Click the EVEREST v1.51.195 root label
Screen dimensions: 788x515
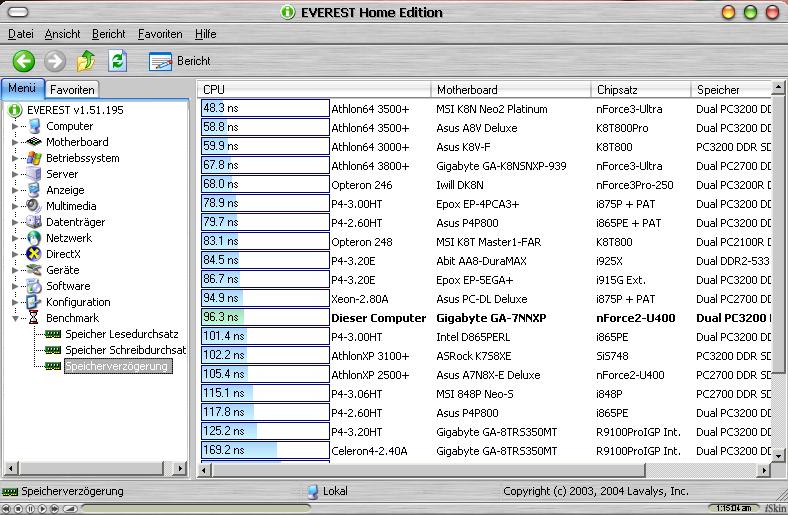[x=75, y=110]
